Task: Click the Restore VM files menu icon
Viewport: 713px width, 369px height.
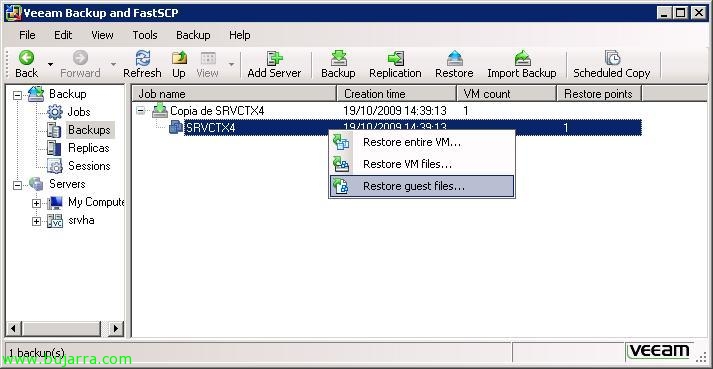Action: click(x=341, y=164)
